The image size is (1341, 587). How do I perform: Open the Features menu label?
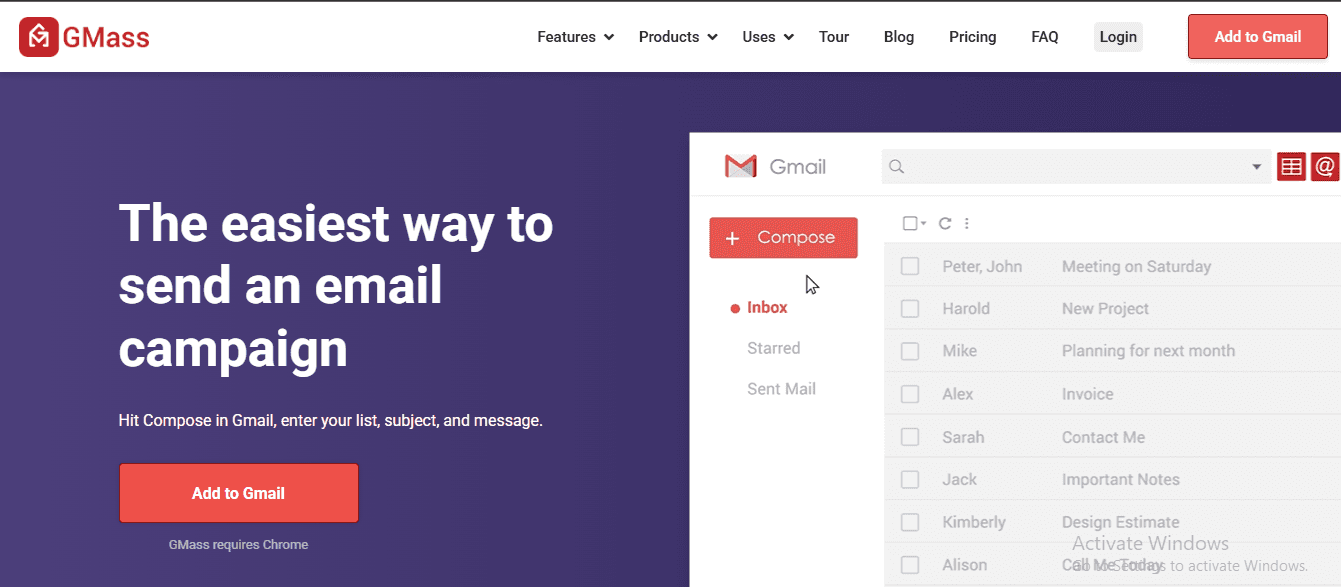pos(566,37)
